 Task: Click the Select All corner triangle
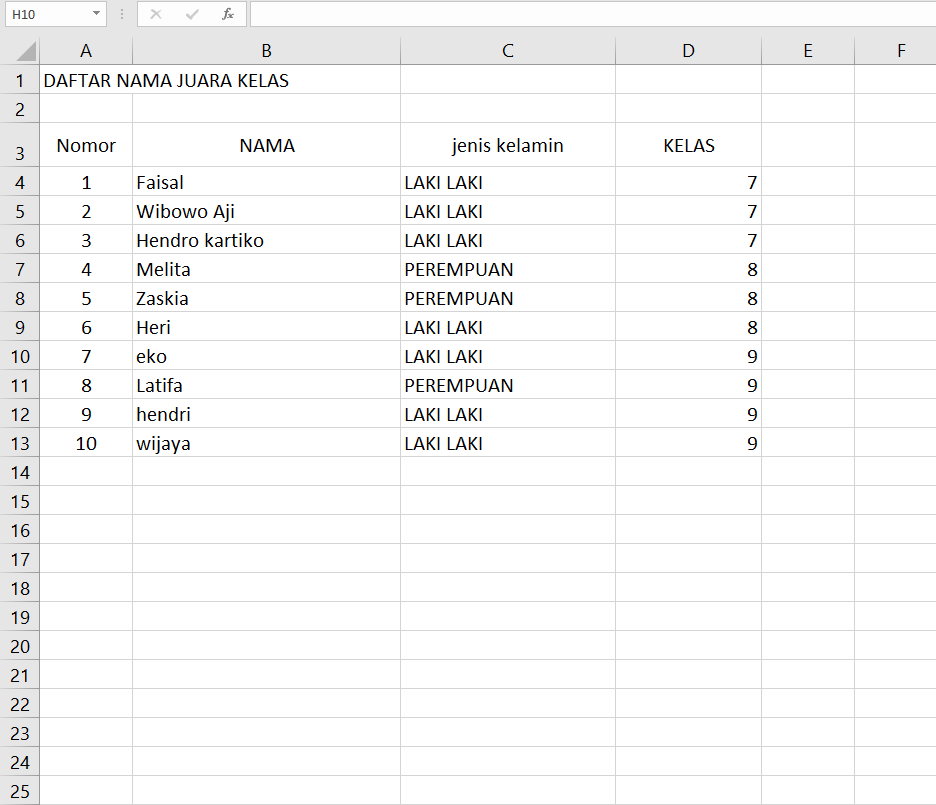coord(26,51)
